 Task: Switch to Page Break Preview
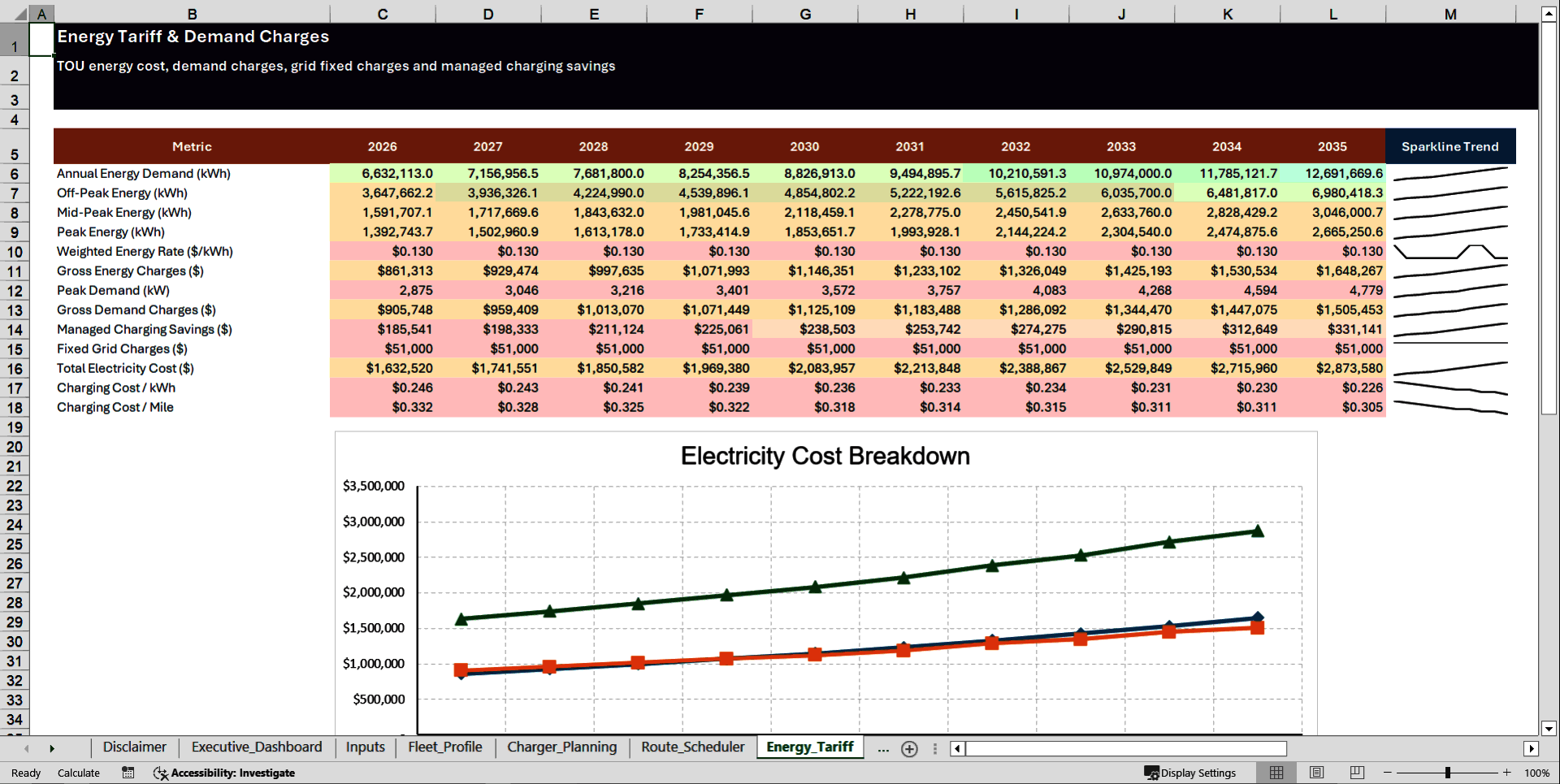1357,773
